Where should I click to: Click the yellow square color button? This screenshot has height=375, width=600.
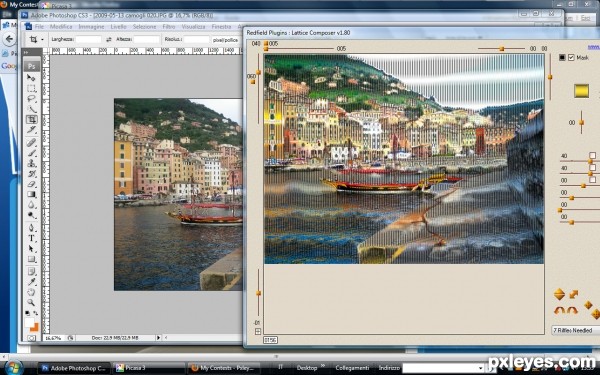tap(581, 91)
